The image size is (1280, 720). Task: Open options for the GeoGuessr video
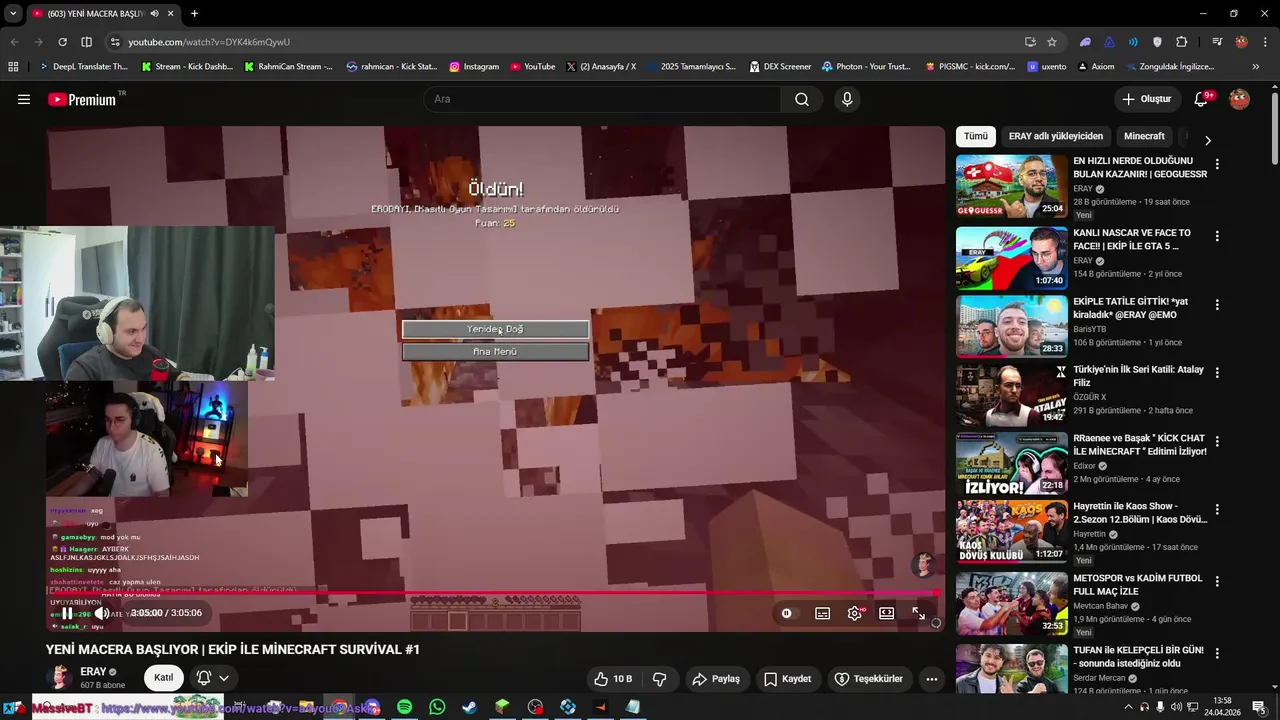(x=1217, y=165)
